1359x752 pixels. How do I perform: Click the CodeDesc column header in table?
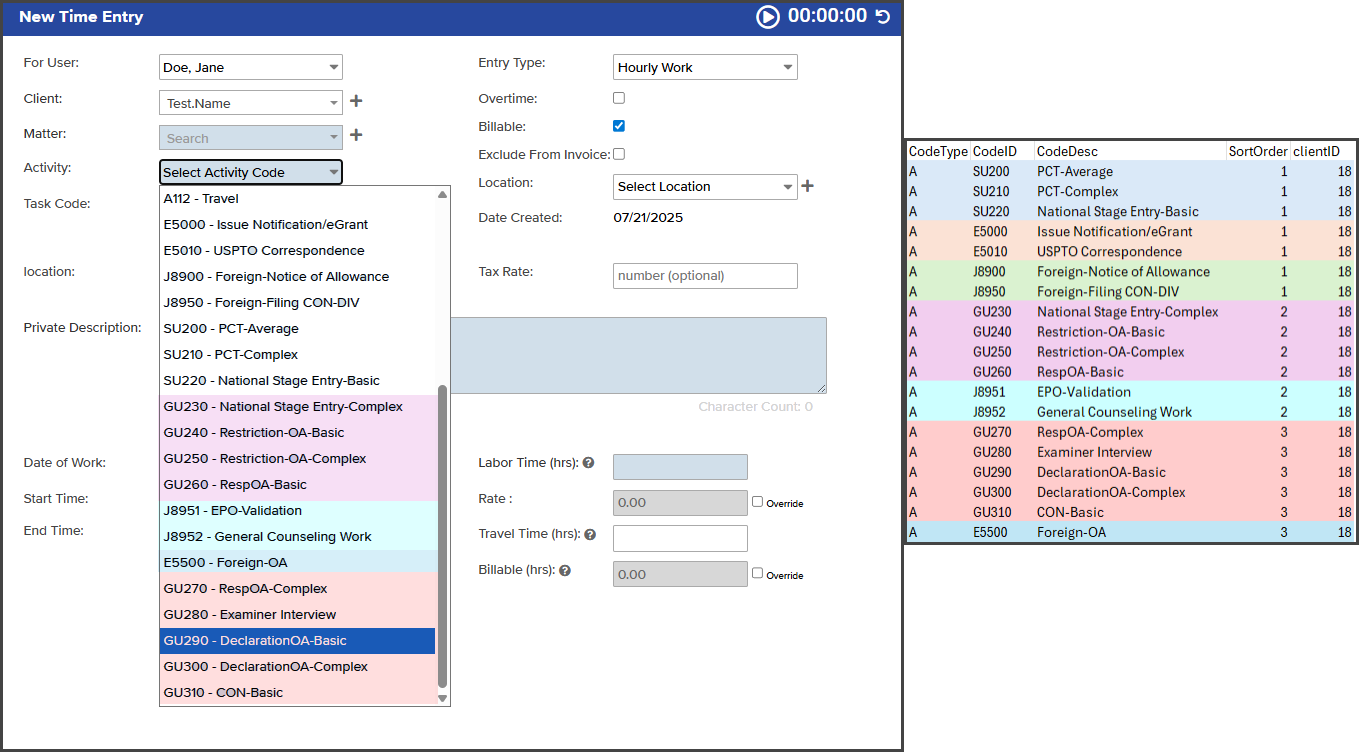(x=1067, y=151)
